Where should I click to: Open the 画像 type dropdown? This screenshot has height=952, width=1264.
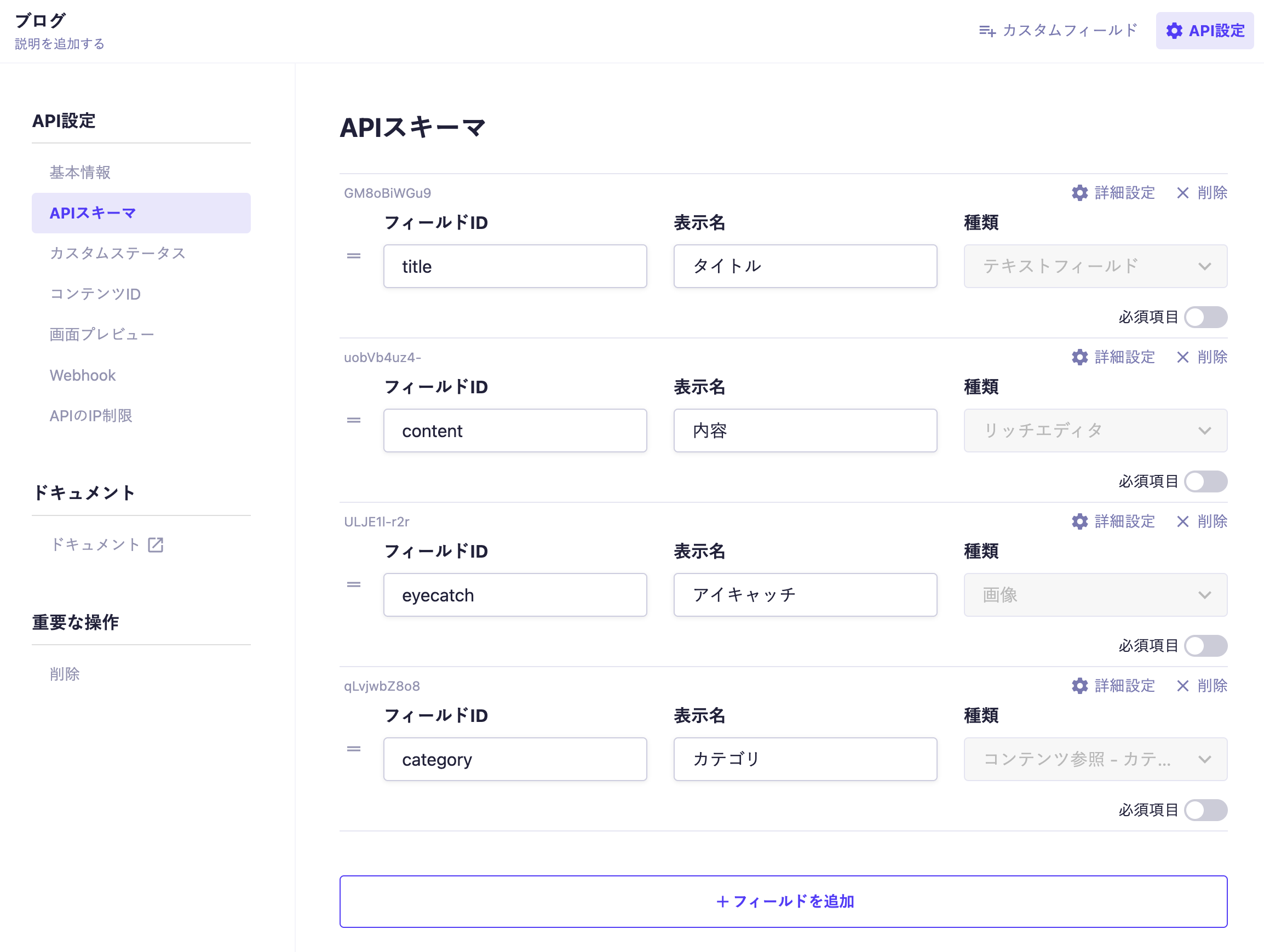[1095, 595]
